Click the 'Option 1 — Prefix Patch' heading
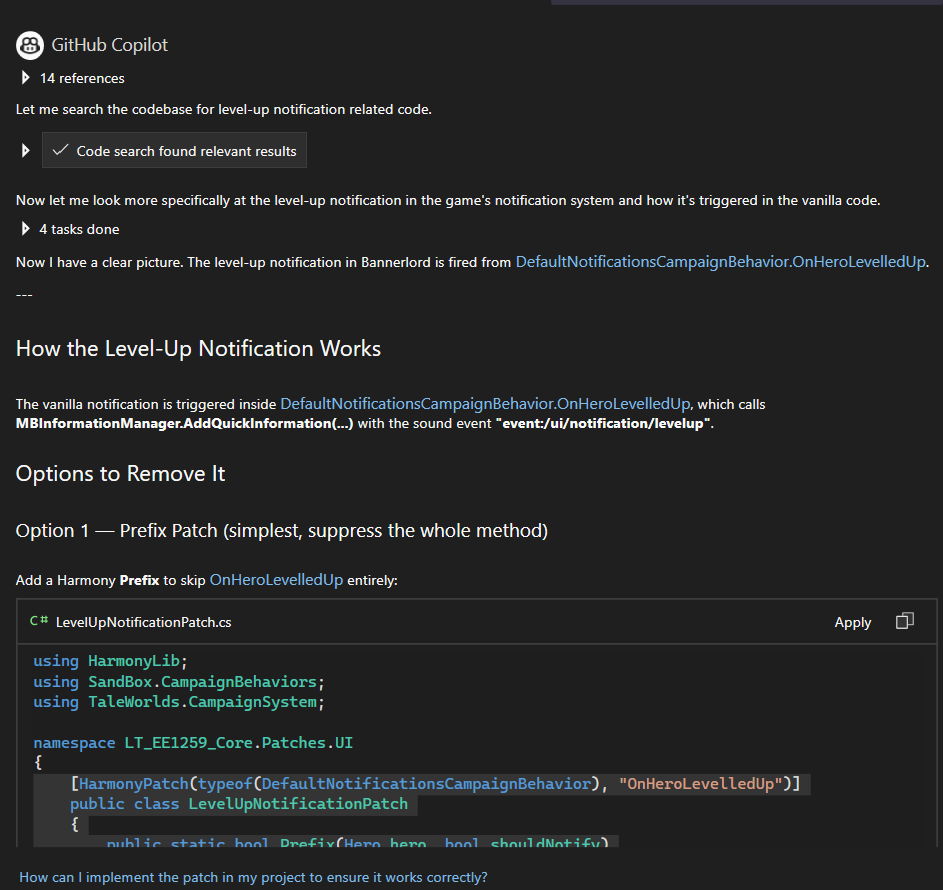 281,531
